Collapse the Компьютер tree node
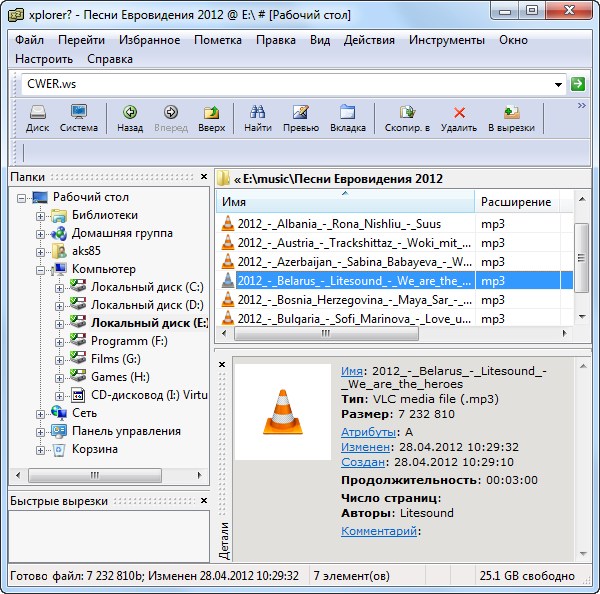 pos(41,270)
